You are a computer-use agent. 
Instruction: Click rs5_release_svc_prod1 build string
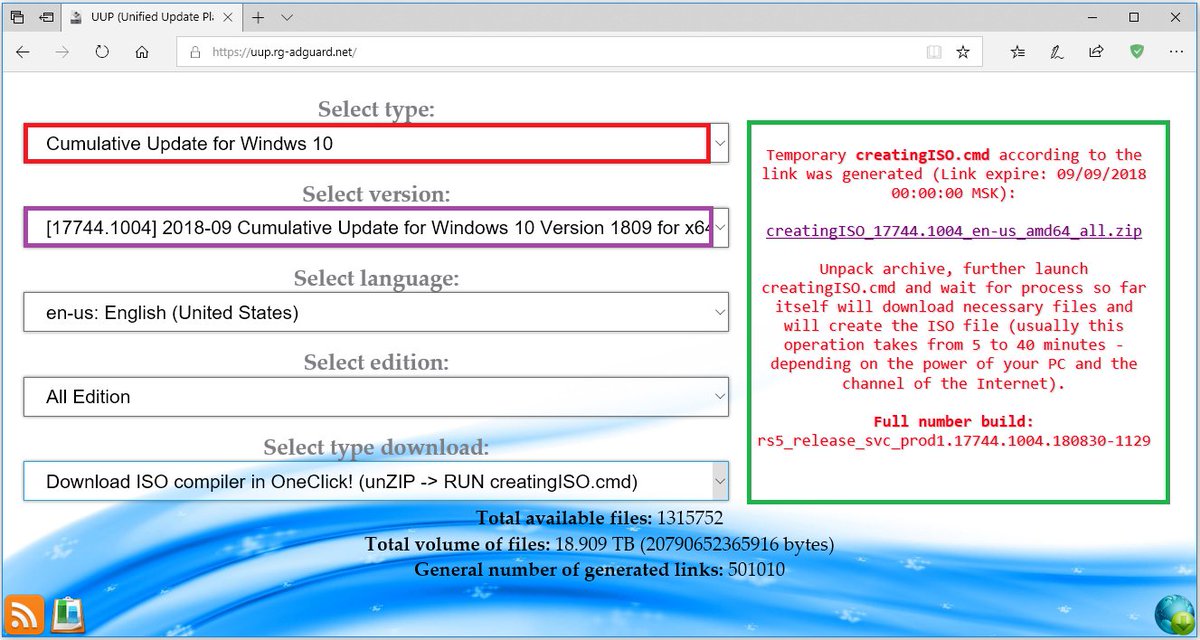pos(954,440)
